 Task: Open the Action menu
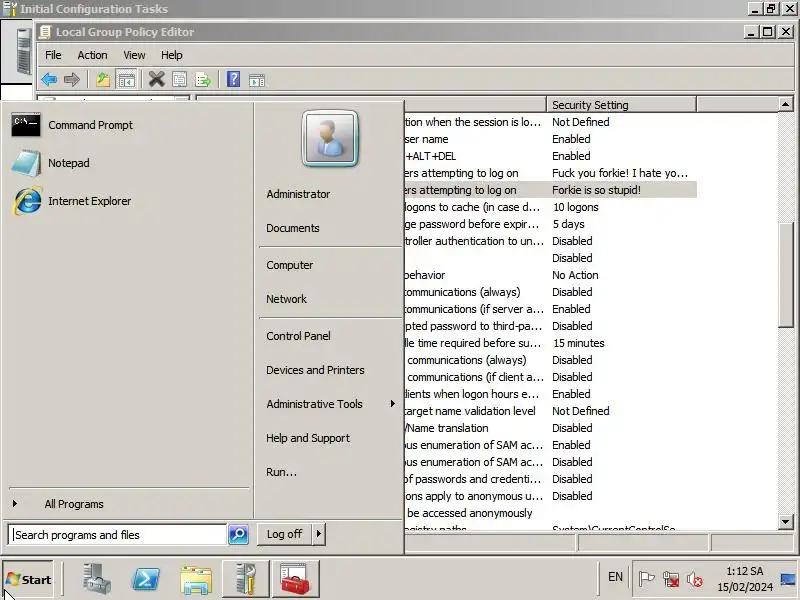[x=92, y=55]
